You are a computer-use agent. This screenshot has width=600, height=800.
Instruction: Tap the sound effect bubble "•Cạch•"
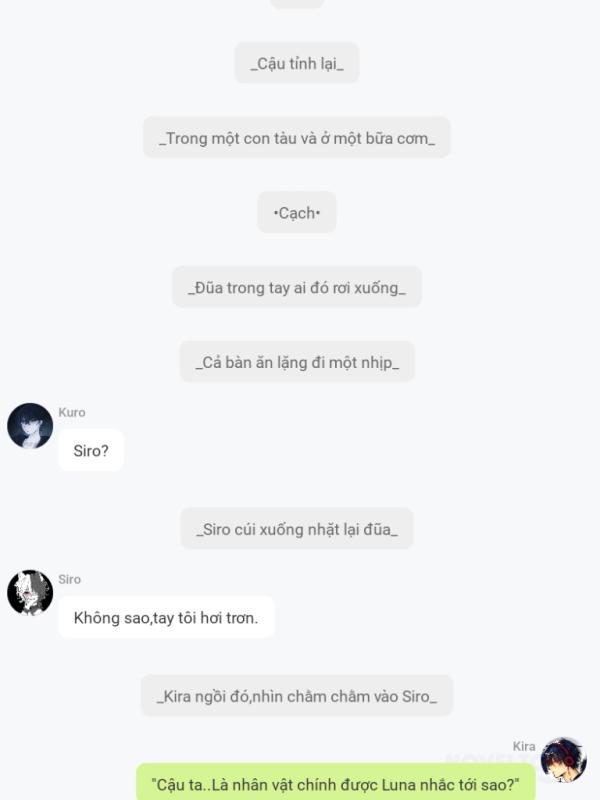(x=297, y=212)
